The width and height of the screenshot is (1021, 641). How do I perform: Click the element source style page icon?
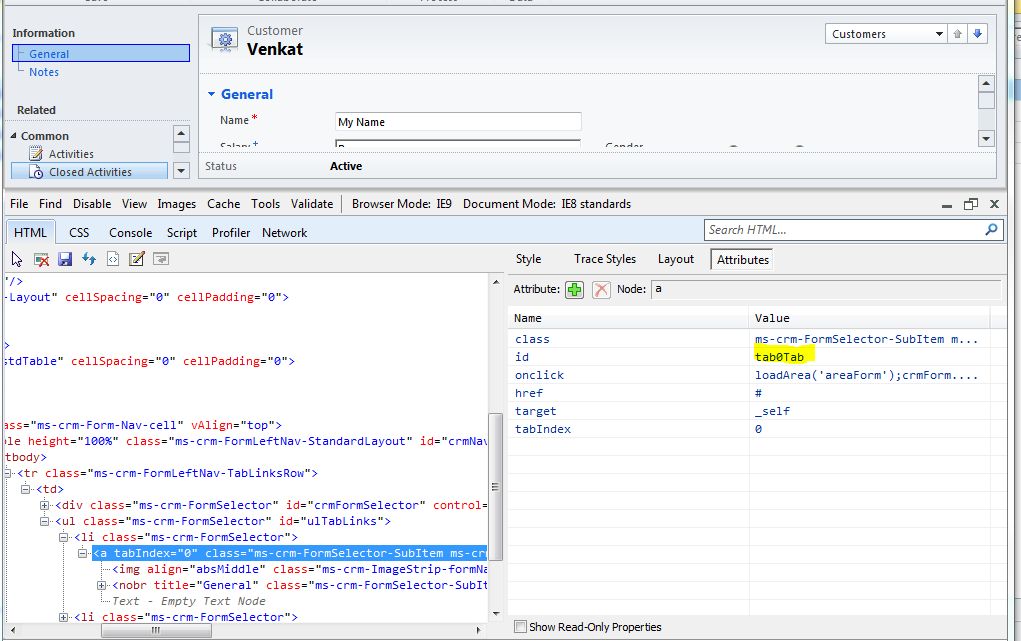click(113, 259)
